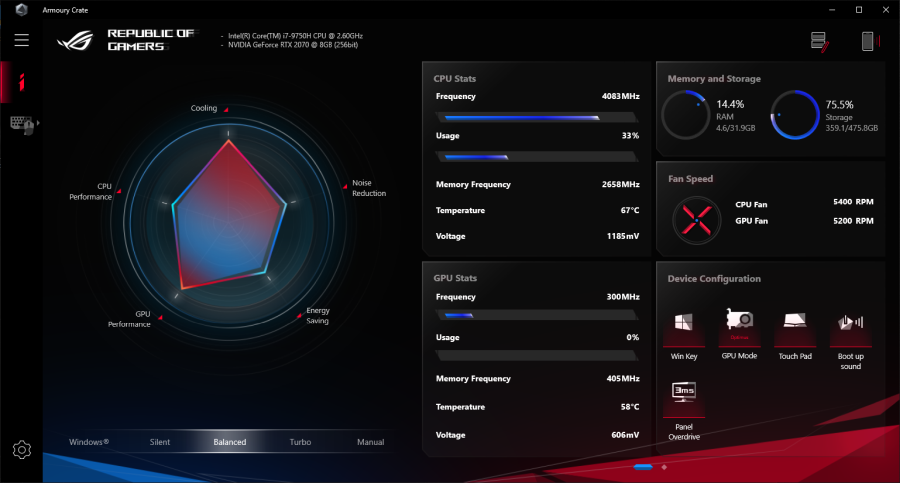Click the 5200 RPM GPU fan value

853,221
